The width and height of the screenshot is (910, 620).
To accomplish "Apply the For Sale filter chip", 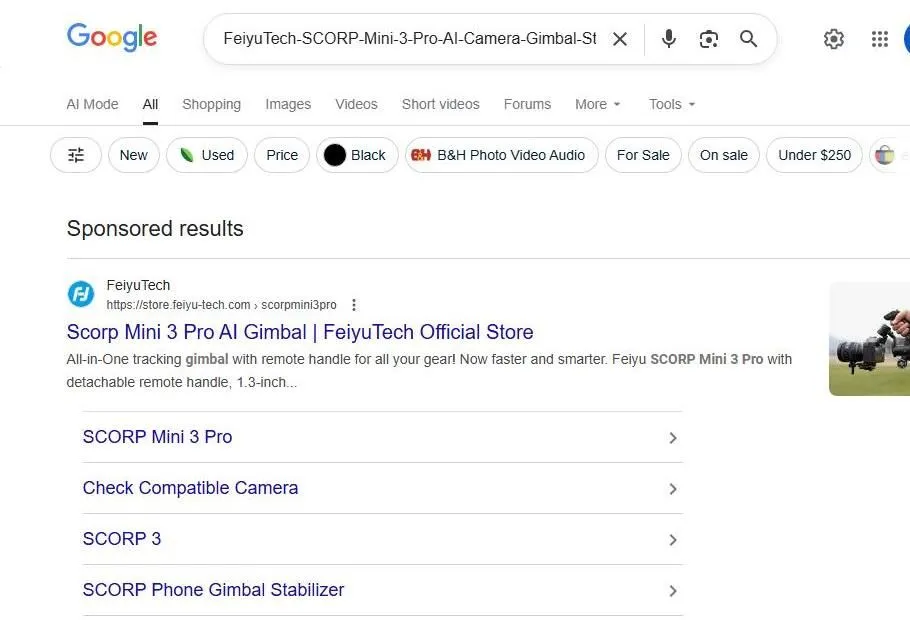I will click(643, 155).
